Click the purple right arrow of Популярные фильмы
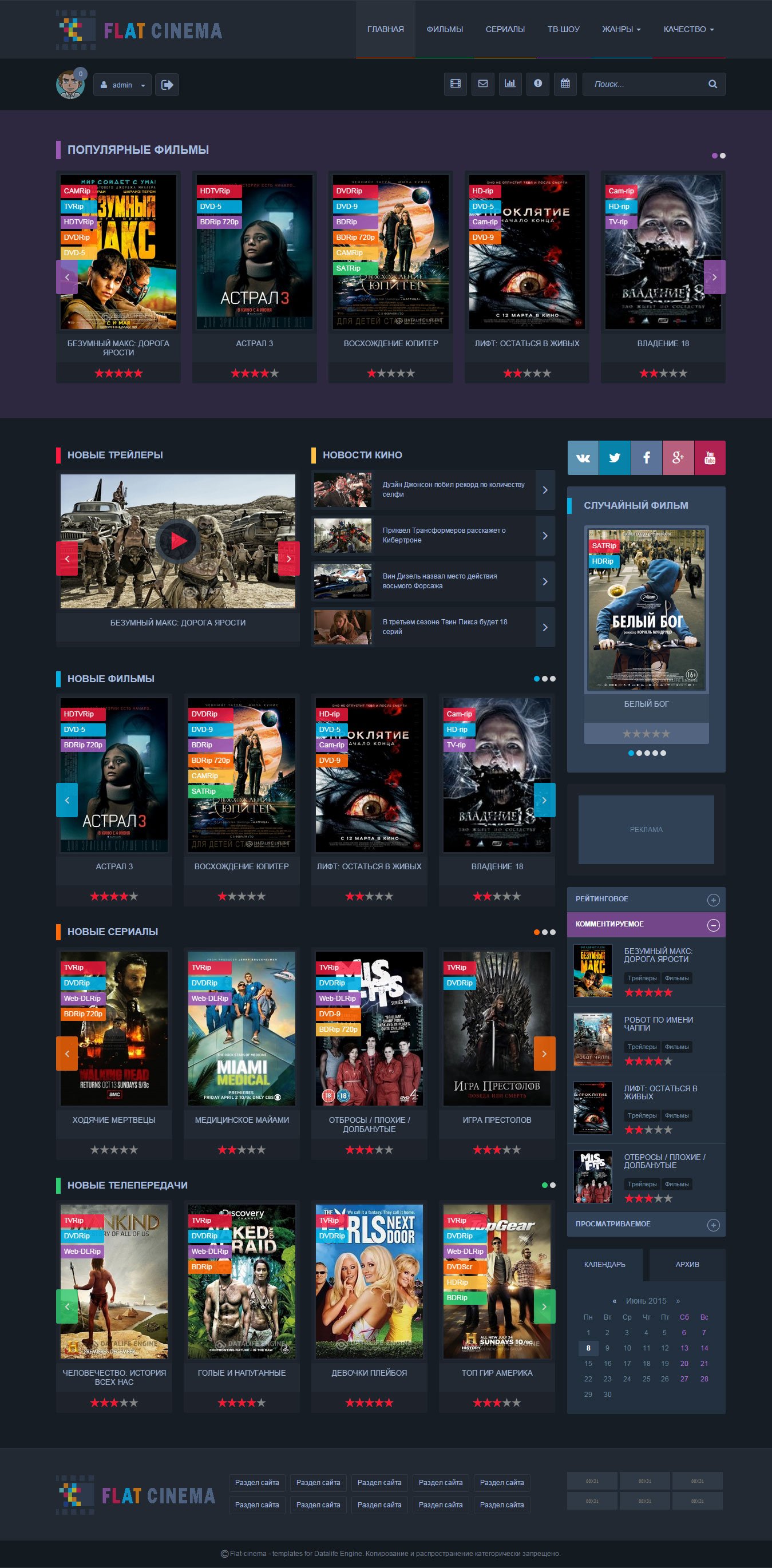This screenshot has height=1568, width=772. pos(715,277)
